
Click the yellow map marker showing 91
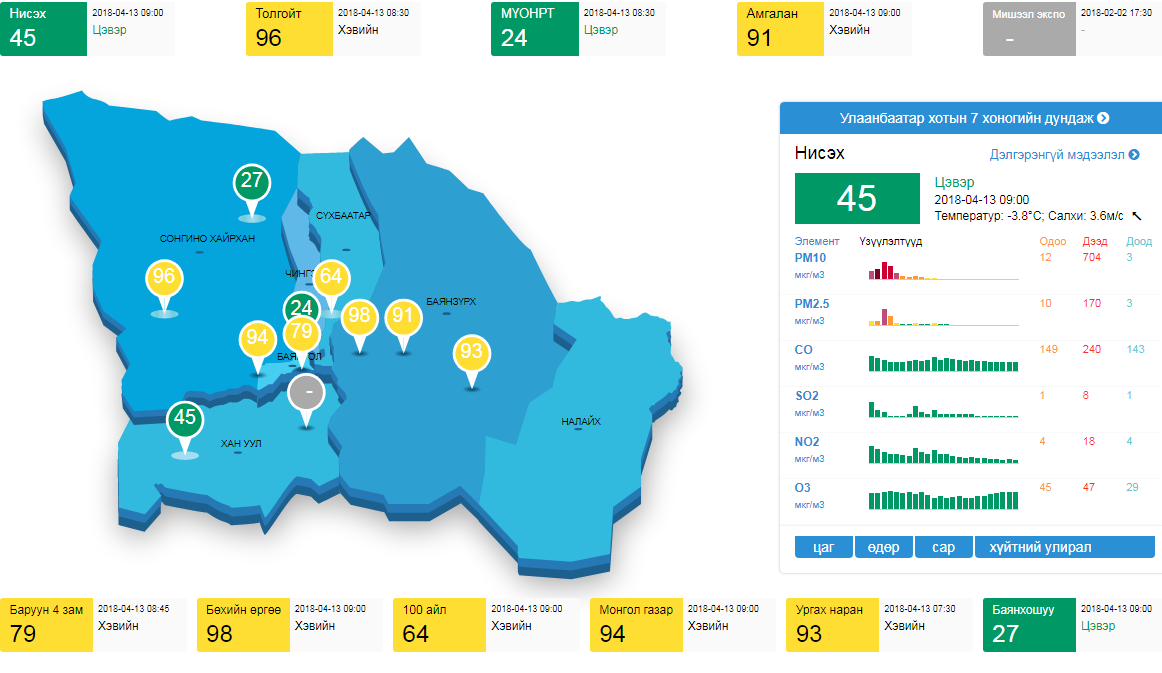pyautogui.click(x=403, y=317)
